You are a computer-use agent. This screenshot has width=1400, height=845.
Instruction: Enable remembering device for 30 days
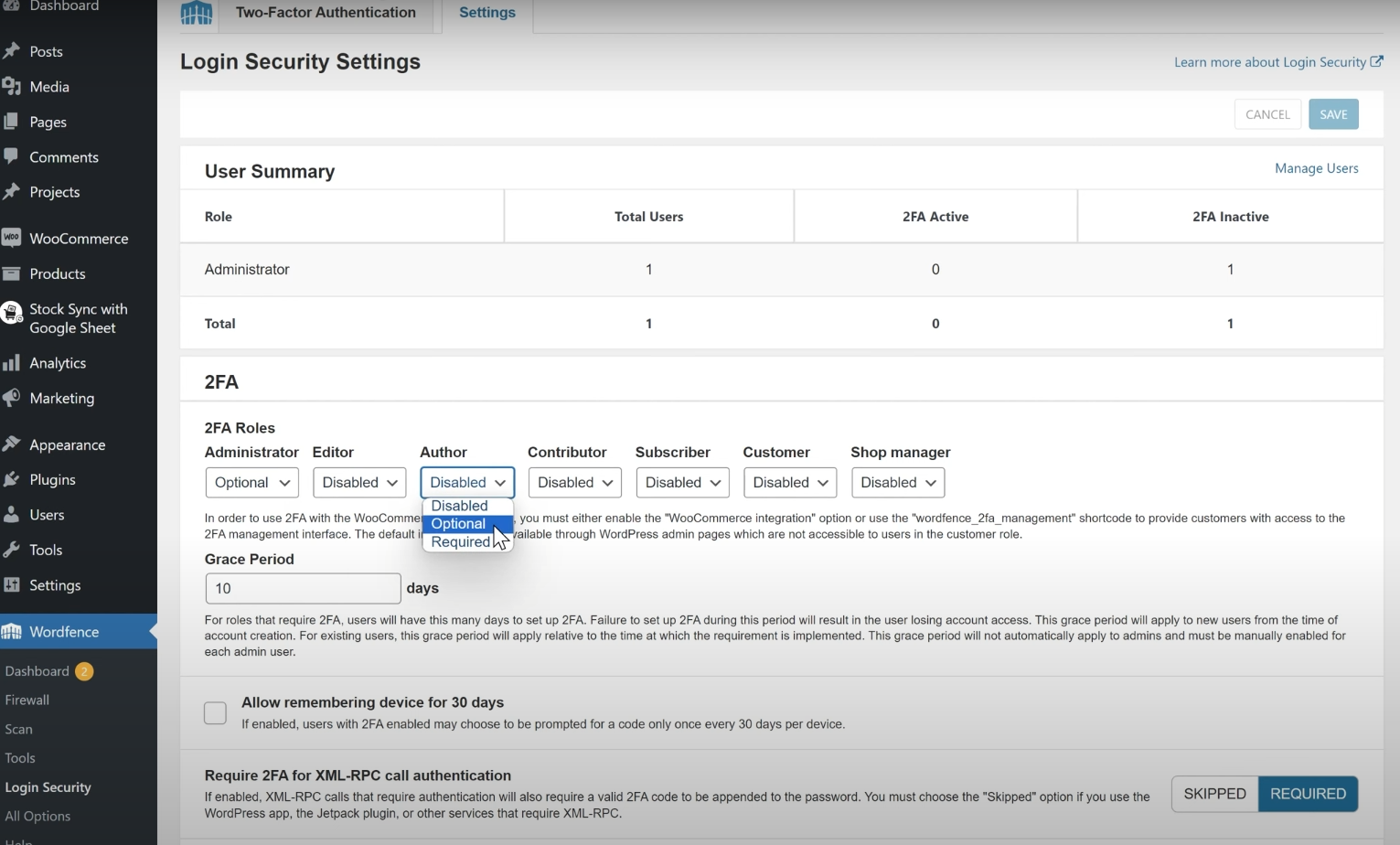tap(215, 712)
